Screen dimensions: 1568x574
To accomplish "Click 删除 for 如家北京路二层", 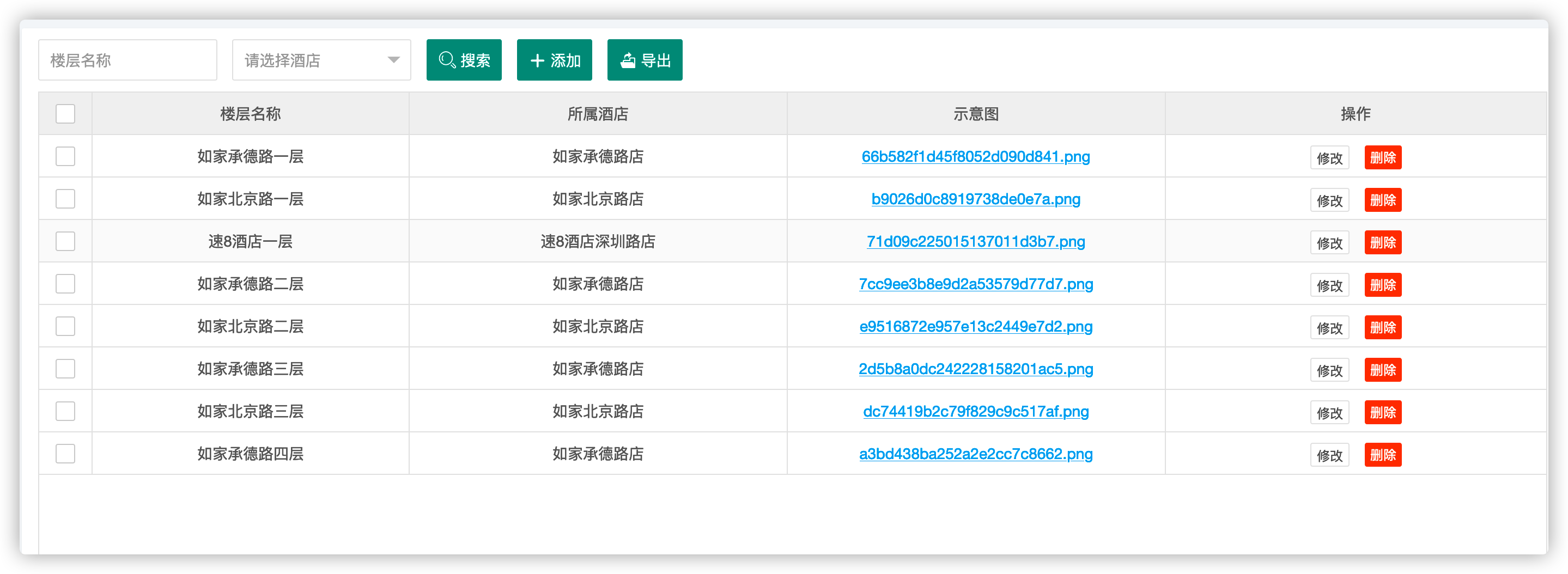I will (x=1382, y=327).
